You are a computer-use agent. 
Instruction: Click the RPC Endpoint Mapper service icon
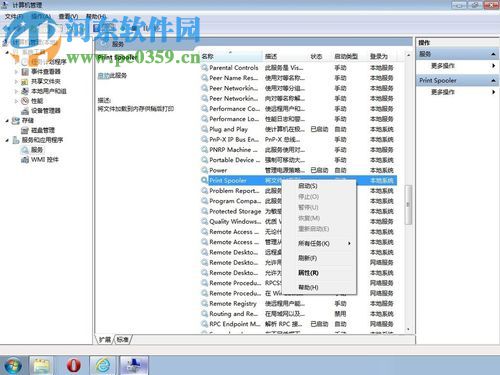click(x=204, y=324)
